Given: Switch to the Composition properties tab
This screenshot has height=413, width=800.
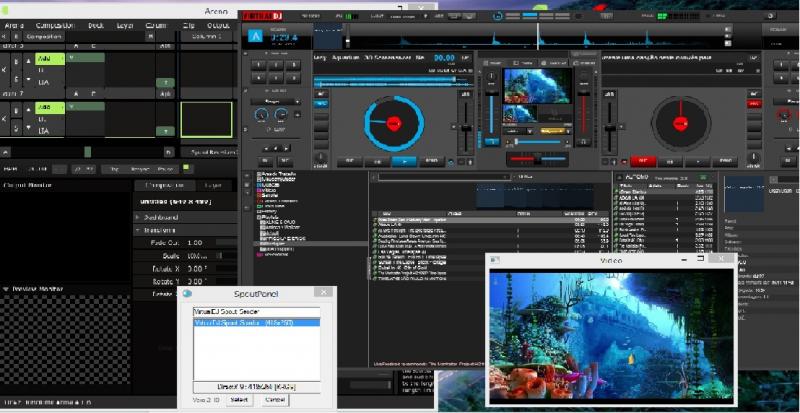Looking at the screenshot, I should (x=163, y=185).
